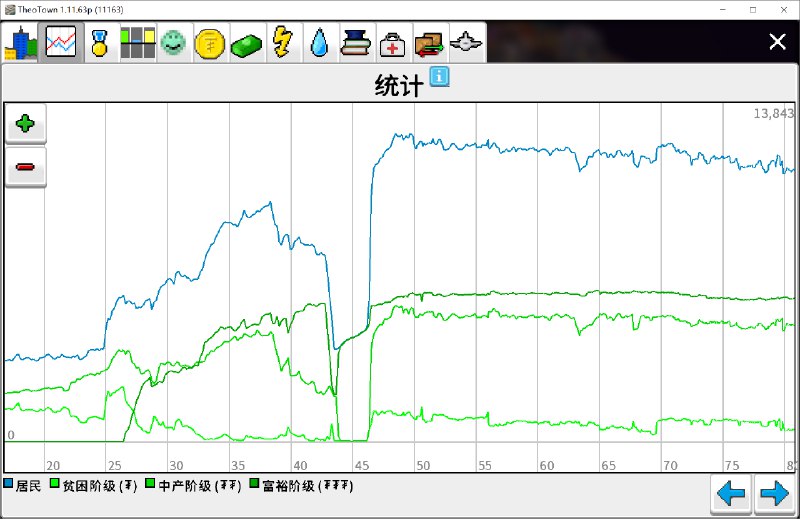This screenshot has height=519, width=800.
Task: Open the green smiley happiness tab
Action: click(x=174, y=43)
